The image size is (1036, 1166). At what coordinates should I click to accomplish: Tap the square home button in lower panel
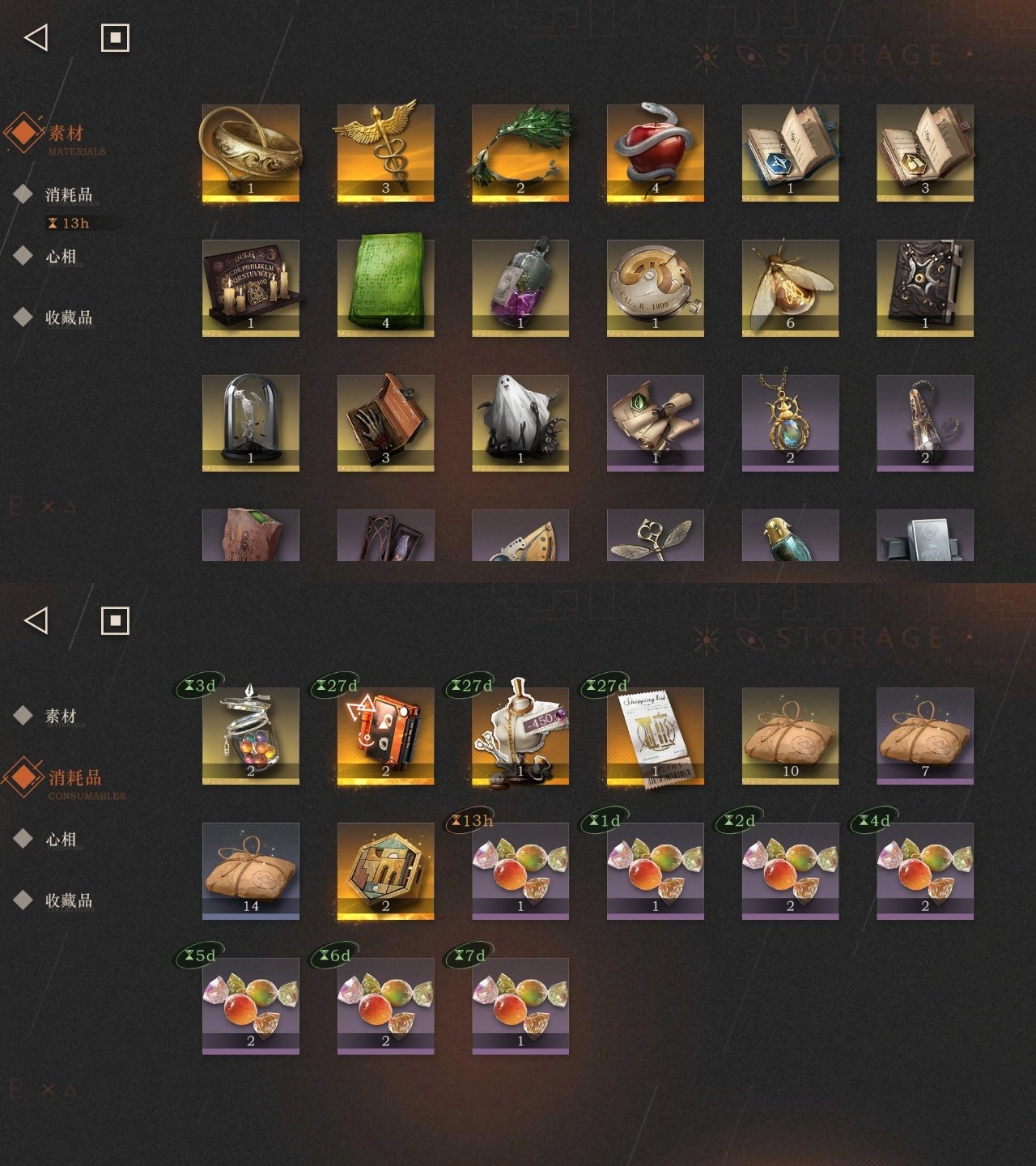point(115,621)
